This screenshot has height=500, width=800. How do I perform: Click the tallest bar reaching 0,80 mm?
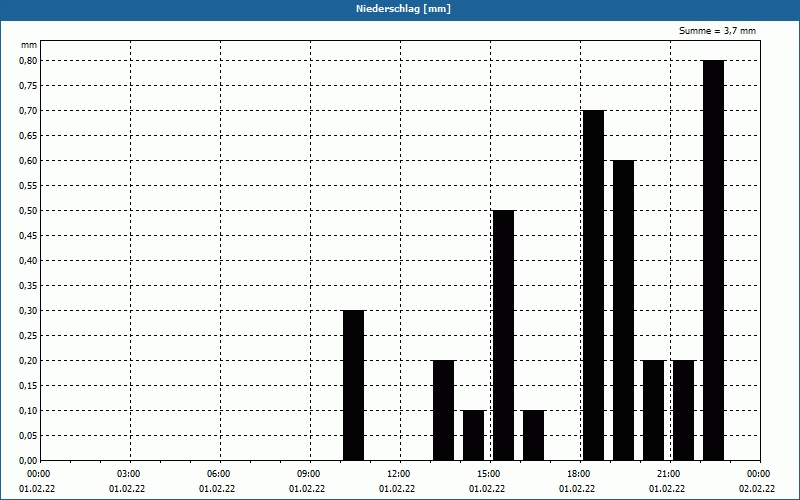[713, 260]
